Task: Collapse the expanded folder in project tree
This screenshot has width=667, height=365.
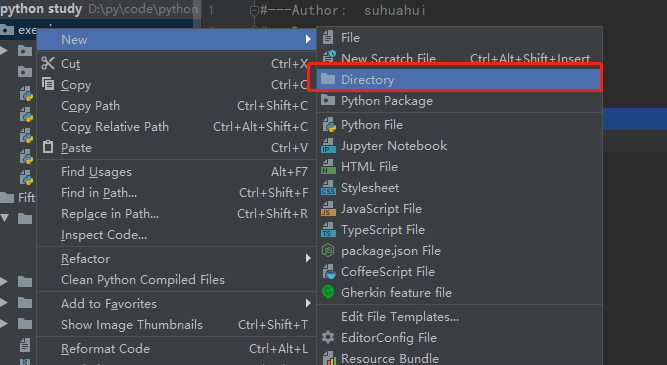Action: (x=5, y=219)
